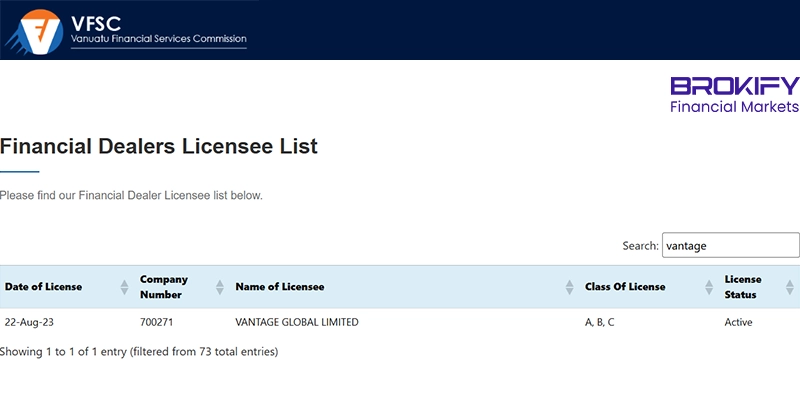Sort table by Company Number header
The width and height of the screenshot is (800, 400).
(x=164, y=287)
